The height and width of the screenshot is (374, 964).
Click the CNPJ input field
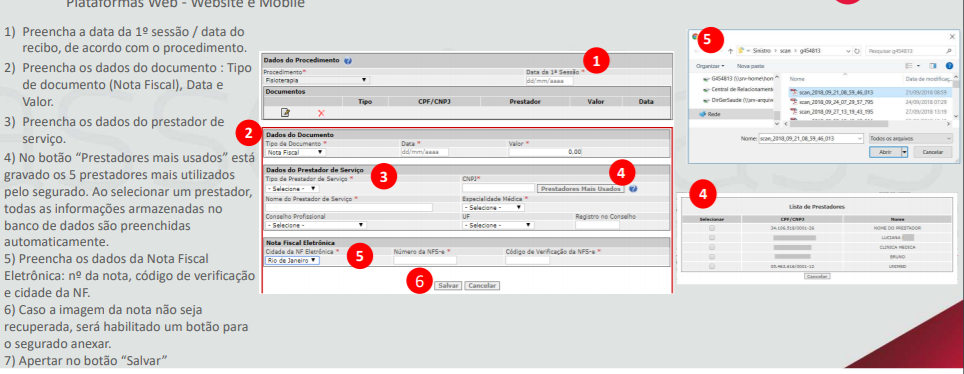(x=498, y=189)
